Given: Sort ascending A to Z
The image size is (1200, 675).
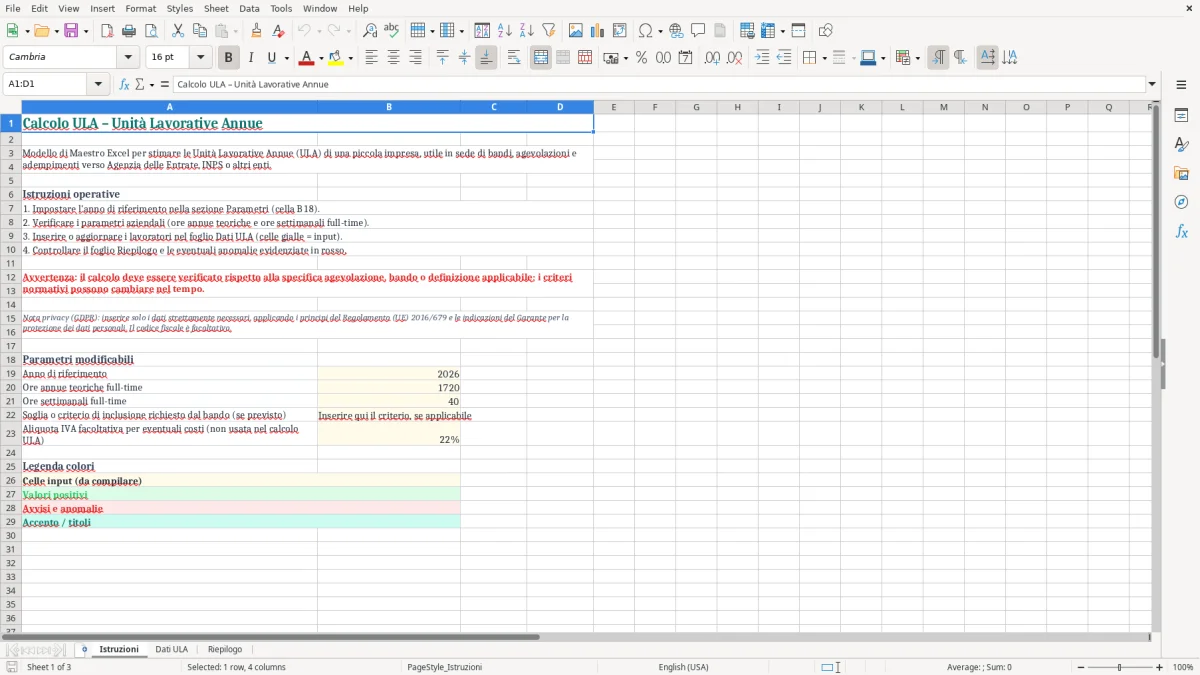Looking at the screenshot, I should click(x=505, y=31).
